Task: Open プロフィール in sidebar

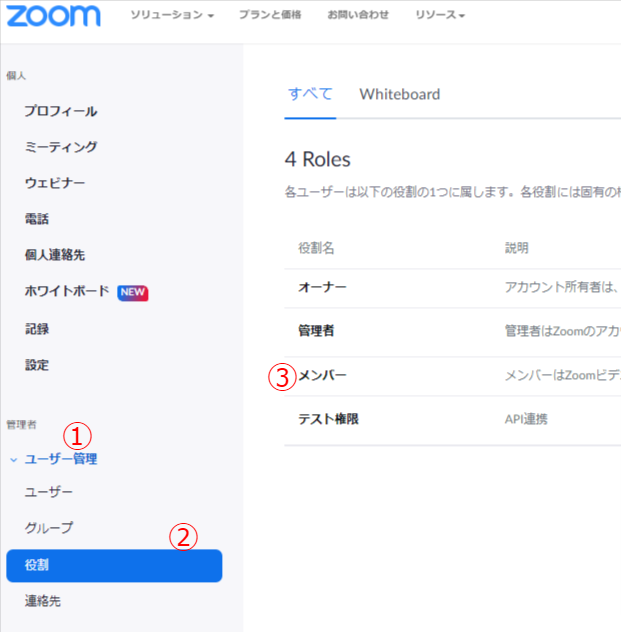Action: coord(61,111)
